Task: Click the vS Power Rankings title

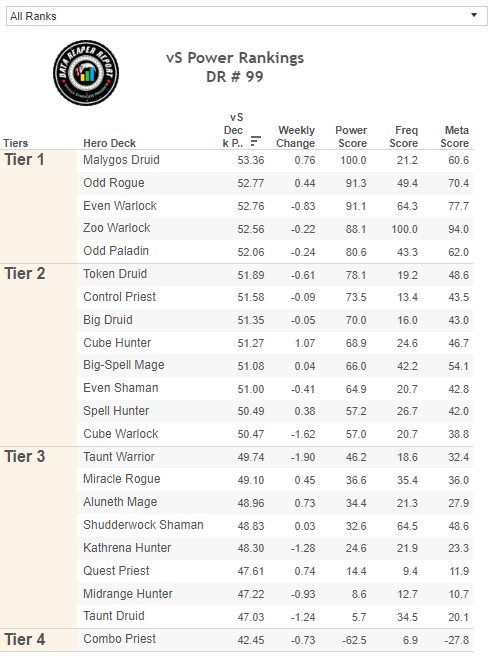Action: coord(235,58)
